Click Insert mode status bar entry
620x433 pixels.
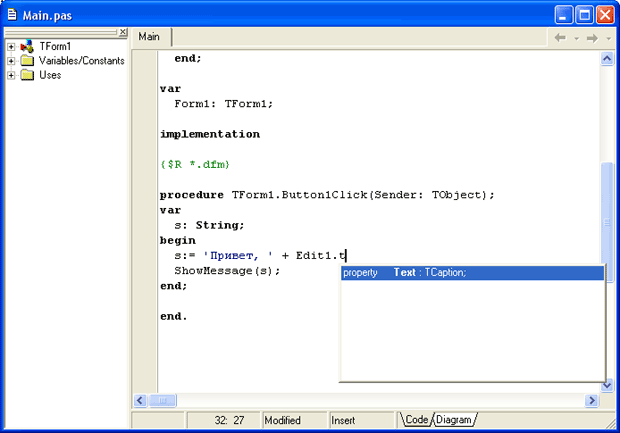tap(362, 420)
